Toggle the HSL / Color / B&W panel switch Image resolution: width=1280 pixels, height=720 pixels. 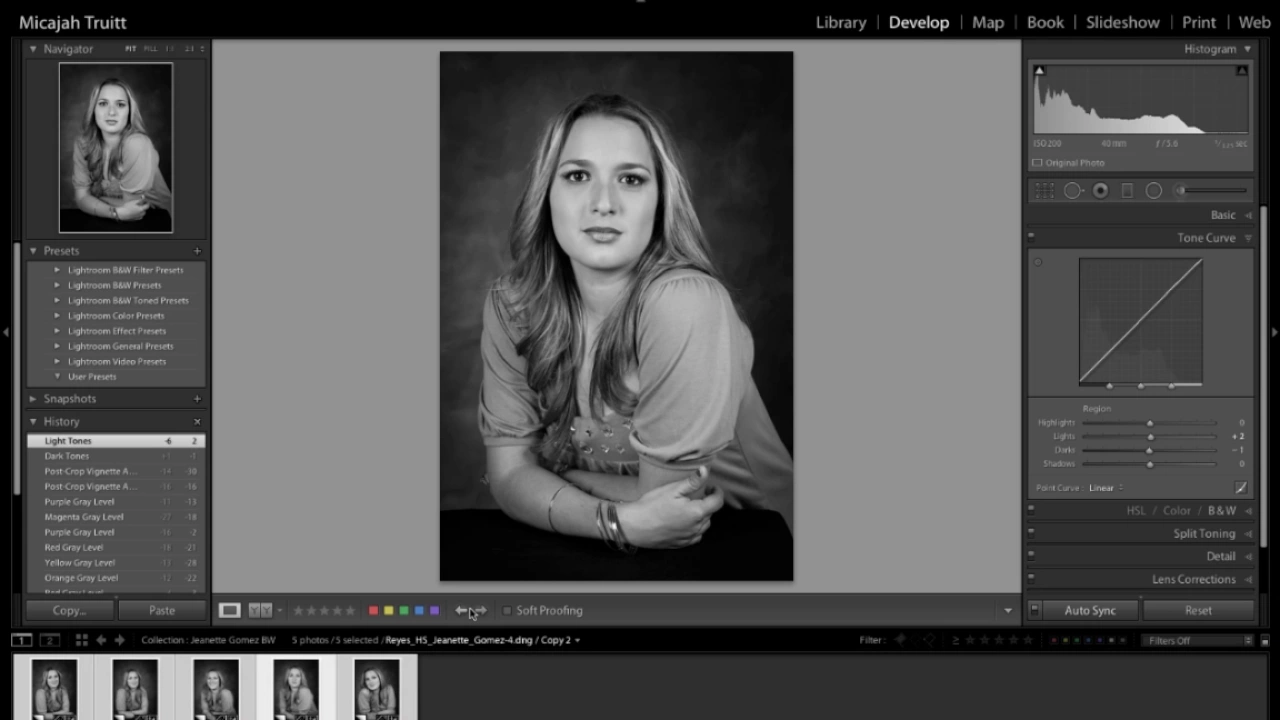click(1031, 510)
